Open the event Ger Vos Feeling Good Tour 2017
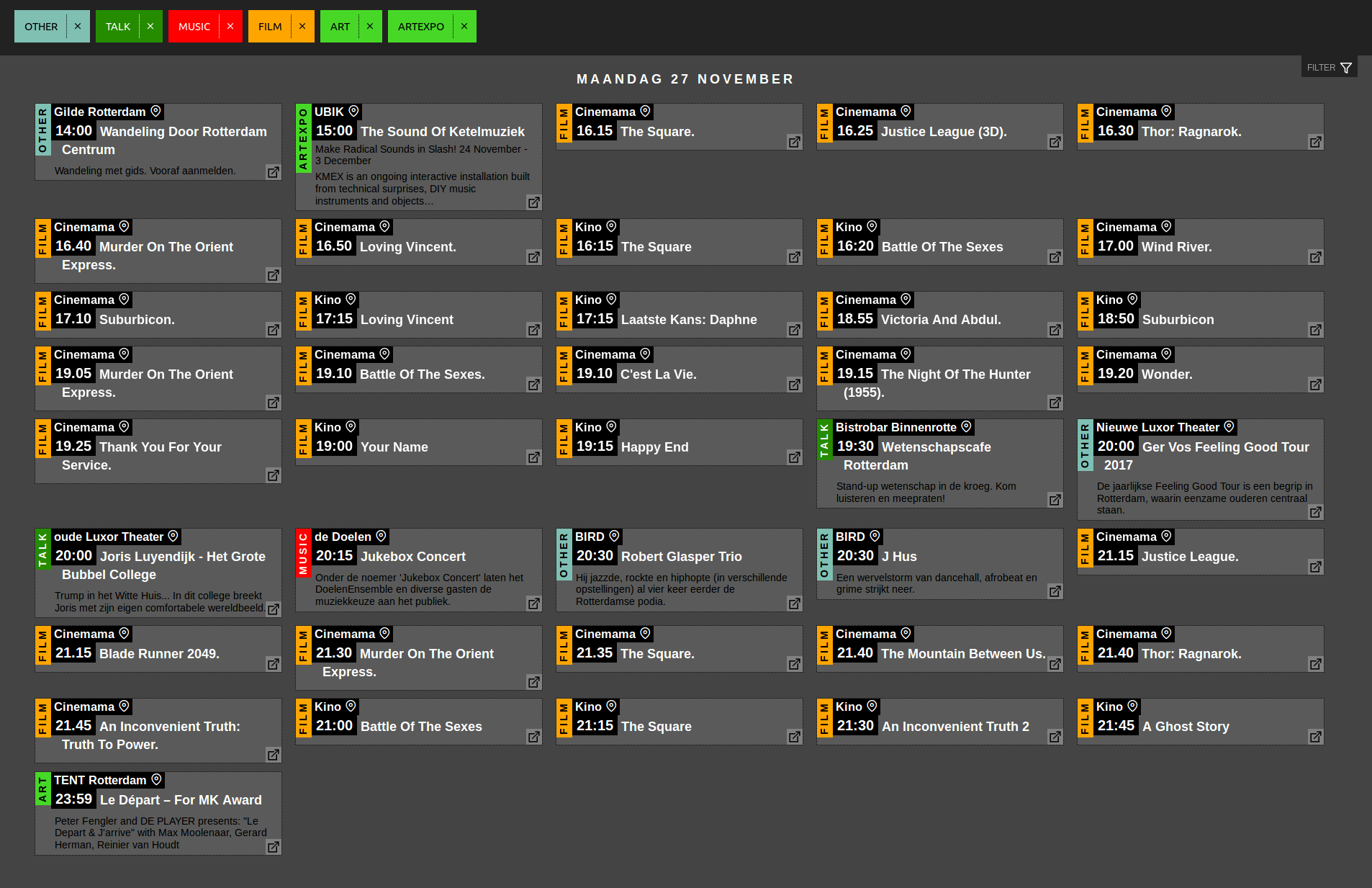The image size is (1372, 888). tap(1201, 470)
